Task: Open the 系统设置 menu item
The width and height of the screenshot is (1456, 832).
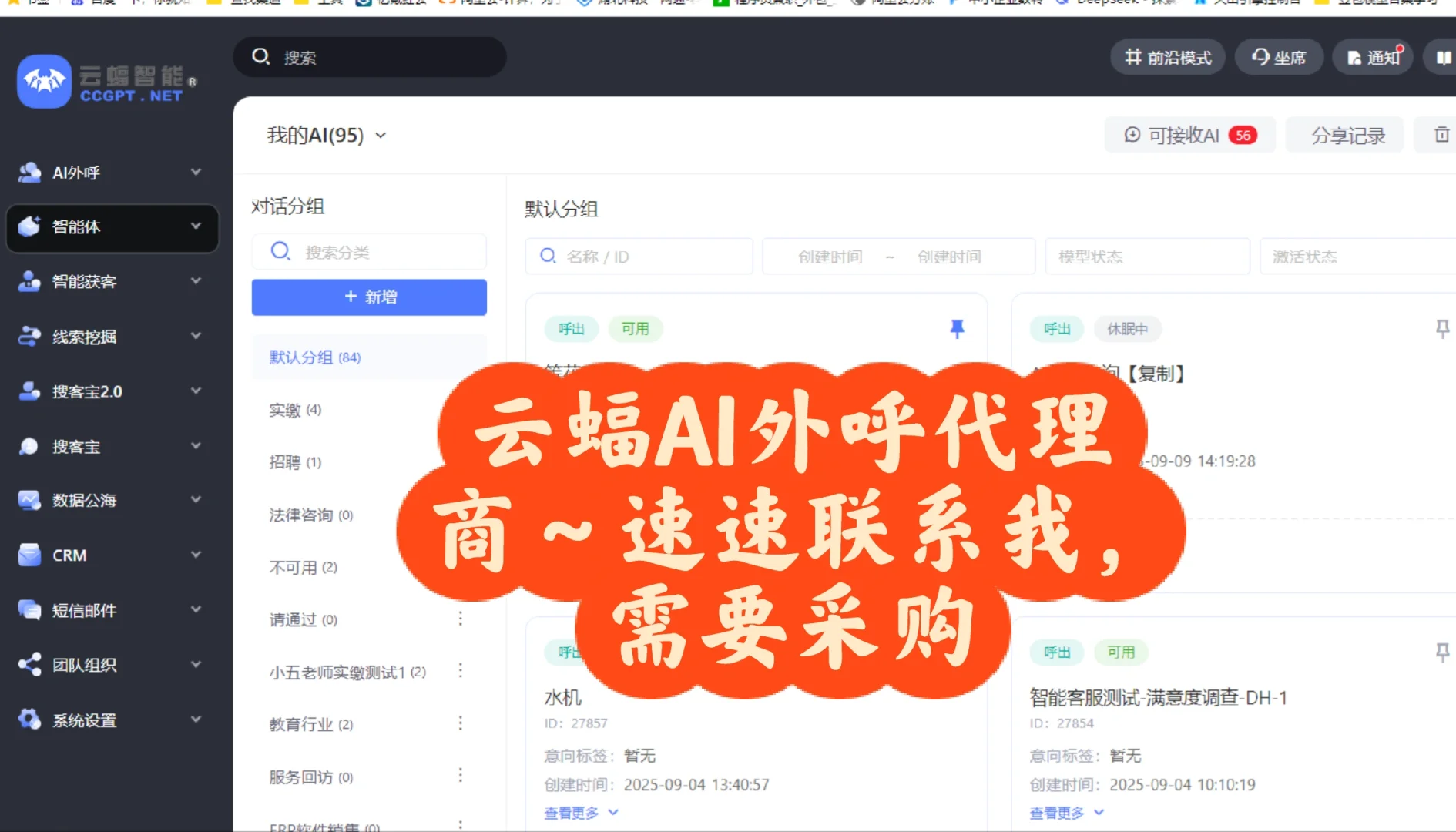Action: point(29,720)
